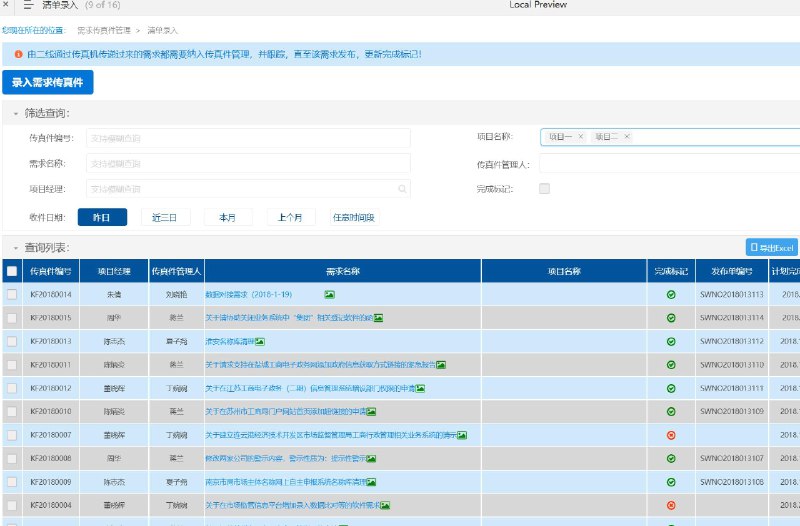Select the 本月 date filter

(228, 217)
